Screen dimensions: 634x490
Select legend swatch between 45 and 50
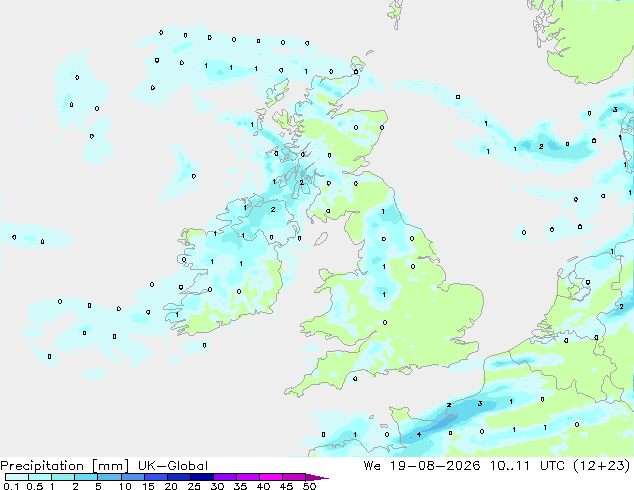(294, 477)
